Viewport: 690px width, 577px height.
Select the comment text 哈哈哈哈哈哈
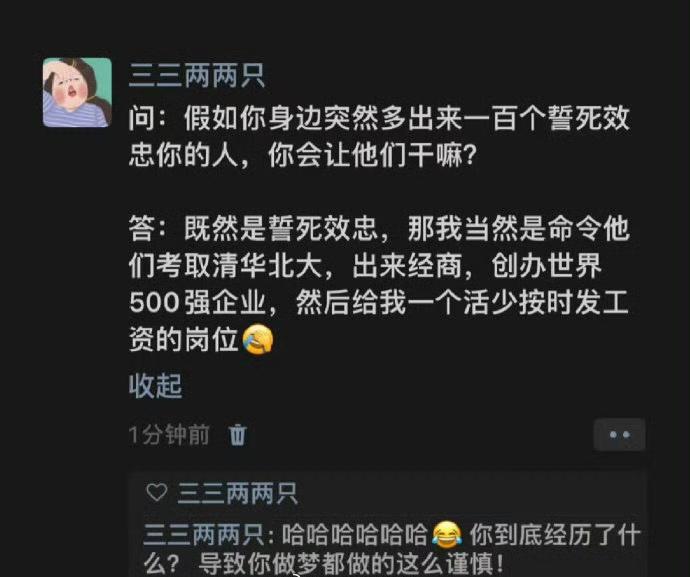tap(355, 534)
